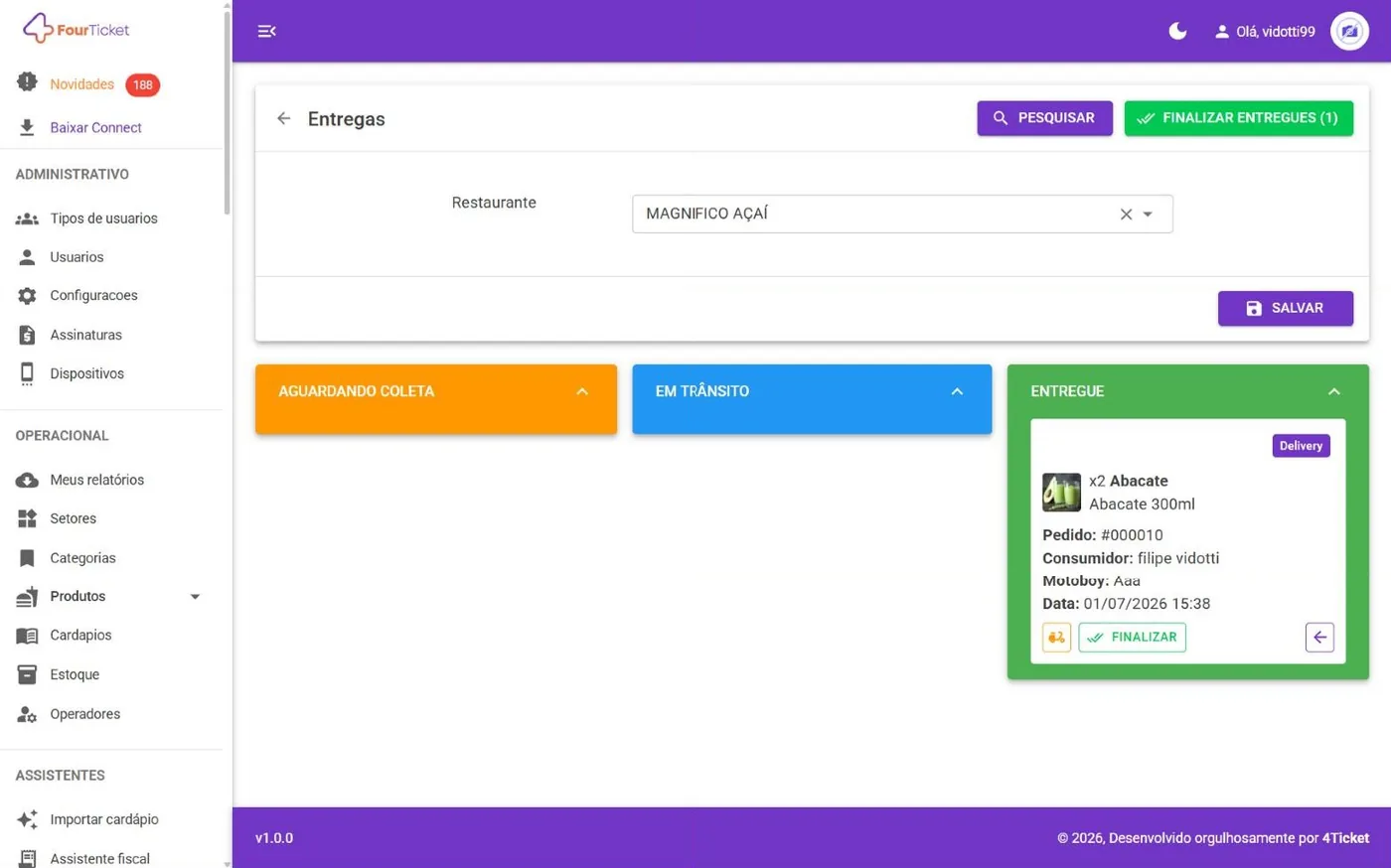
Task: Expand the Produtos submenu arrow
Action: coord(195,597)
